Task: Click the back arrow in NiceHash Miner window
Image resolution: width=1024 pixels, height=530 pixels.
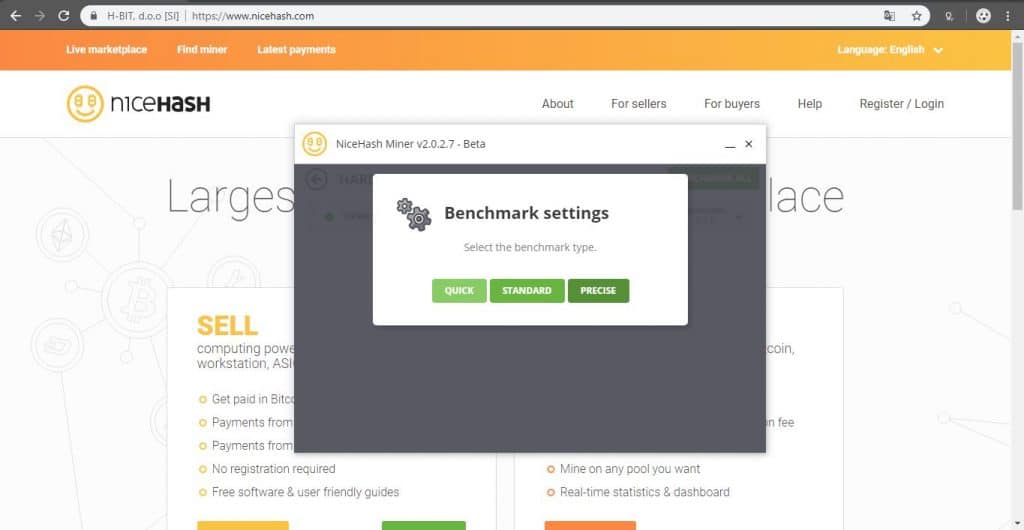Action: coord(317,179)
